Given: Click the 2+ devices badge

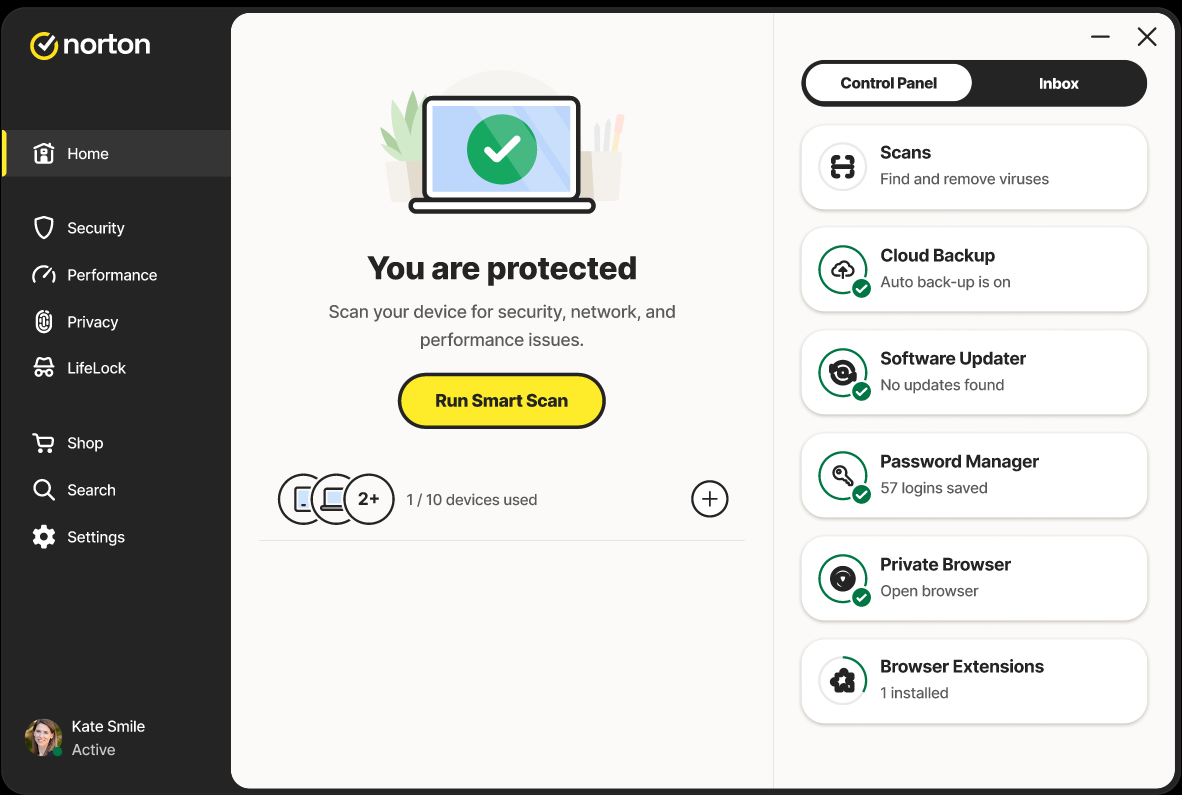Looking at the screenshot, I should click(369, 499).
